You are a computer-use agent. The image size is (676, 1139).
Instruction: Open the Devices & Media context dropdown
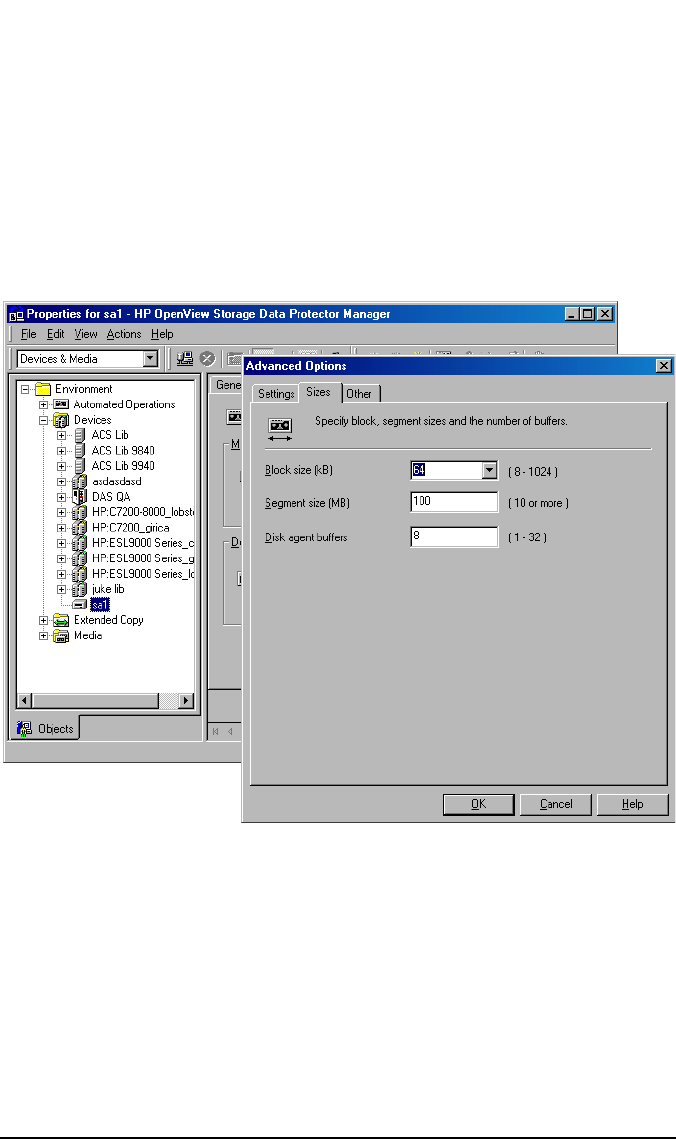[150, 359]
